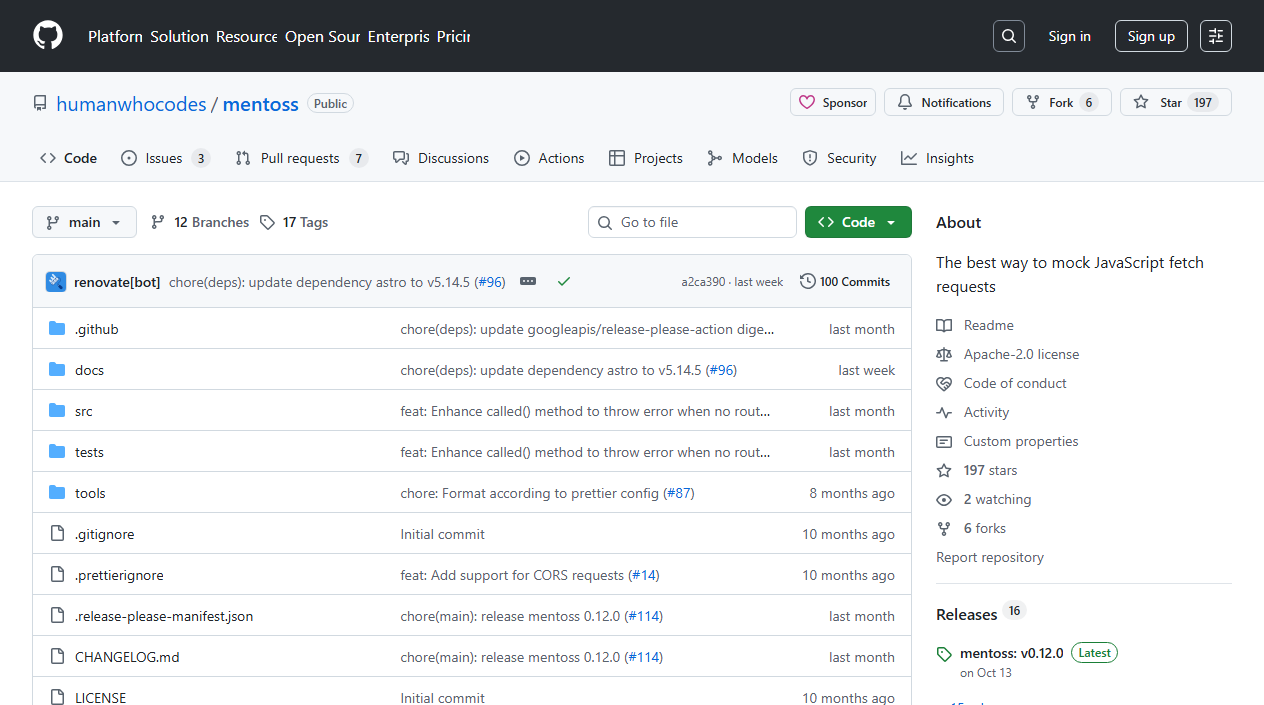Open the Projects tab
The width and height of the screenshot is (1264, 705).
pyautogui.click(x=645, y=158)
